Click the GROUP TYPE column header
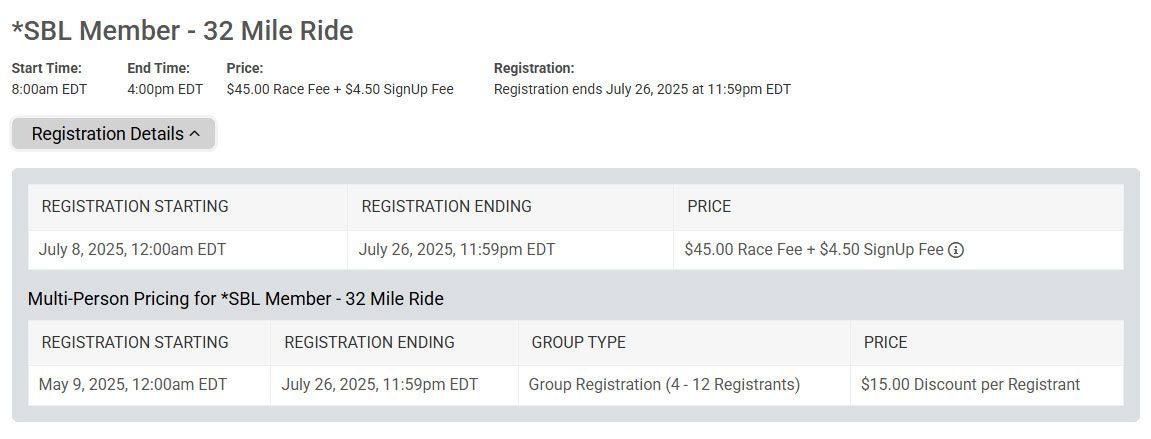Image resolution: width=1151 pixels, height=439 pixels. click(x=578, y=342)
